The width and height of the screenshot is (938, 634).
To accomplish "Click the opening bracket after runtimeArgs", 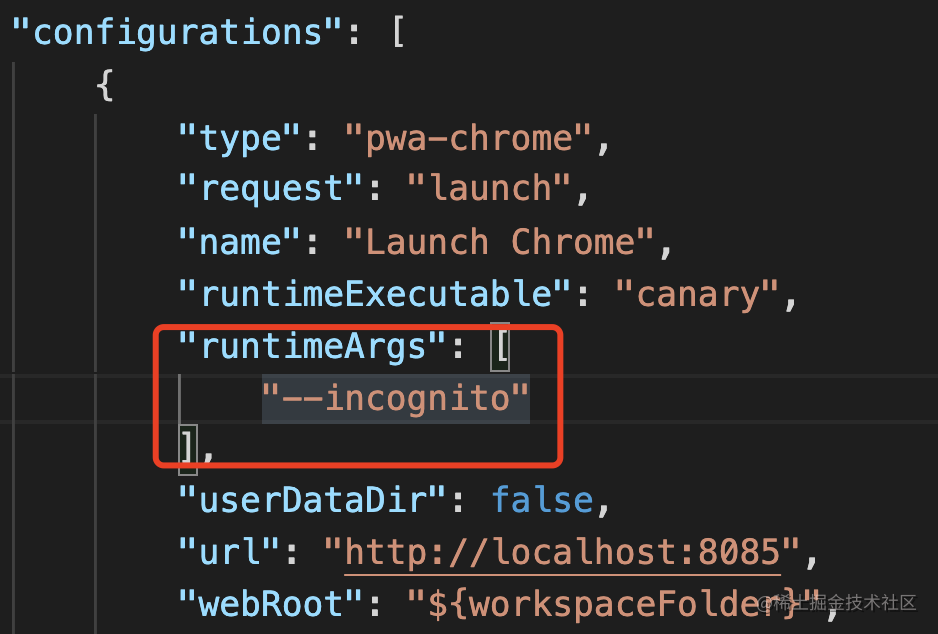I will point(499,347).
